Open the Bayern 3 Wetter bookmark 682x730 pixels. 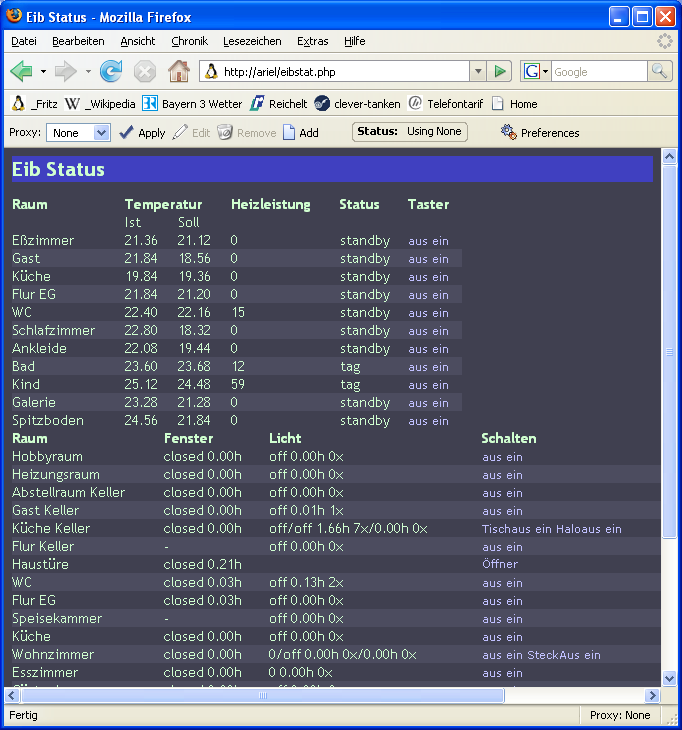(193, 103)
